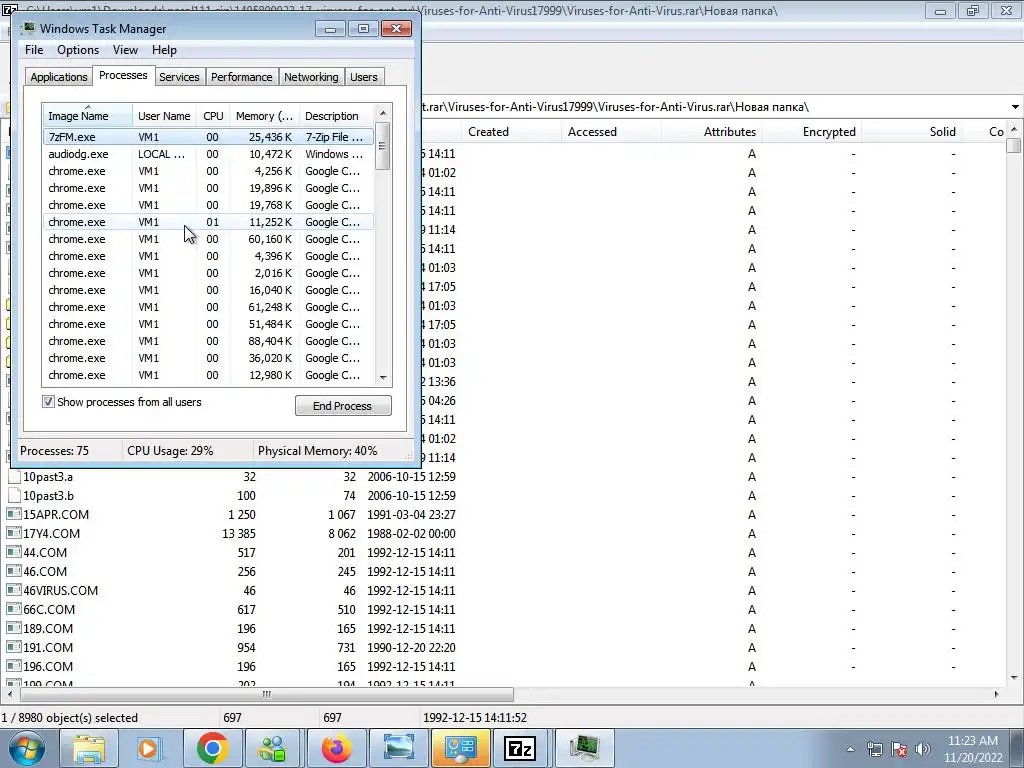This screenshot has height=768, width=1024.
Task: Sort processes by Memory column
Action: pyautogui.click(x=264, y=116)
